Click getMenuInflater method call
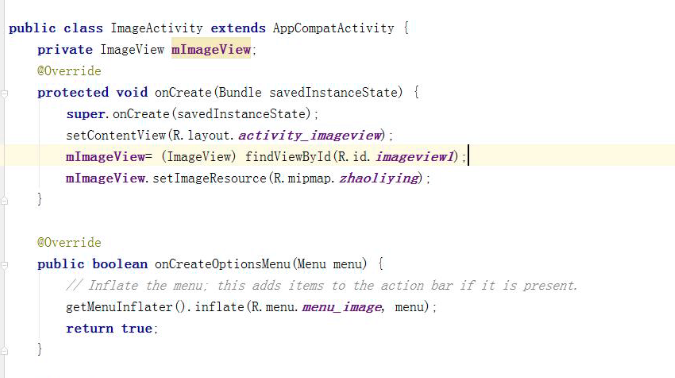This screenshot has width=675, height=378. click(x=119, y=307)
